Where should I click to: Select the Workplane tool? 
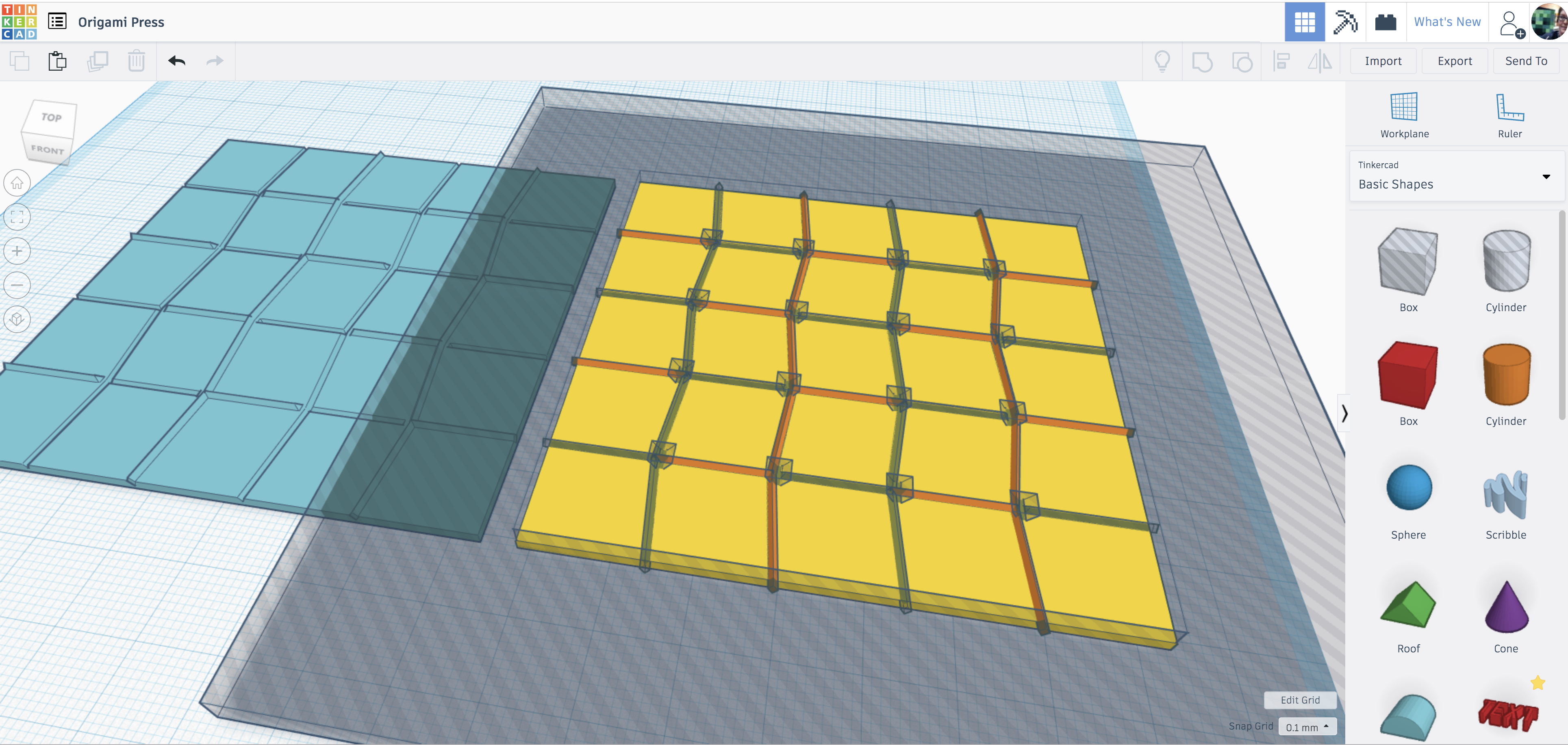coord(1404,115)
